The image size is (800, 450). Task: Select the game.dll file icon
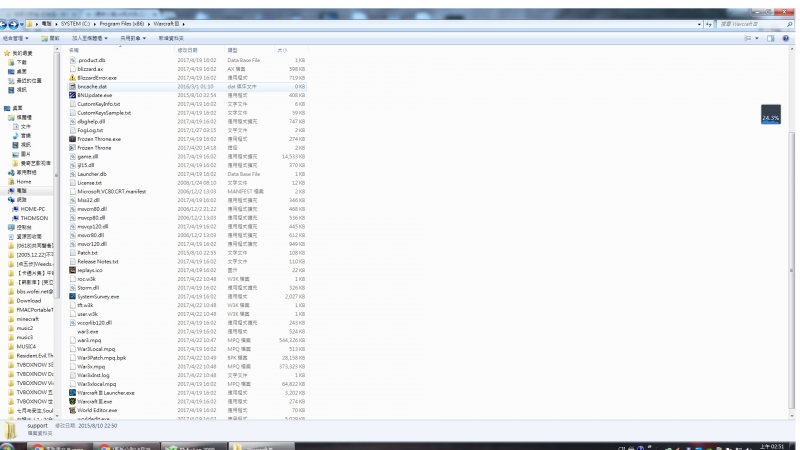tap(72, 157)
